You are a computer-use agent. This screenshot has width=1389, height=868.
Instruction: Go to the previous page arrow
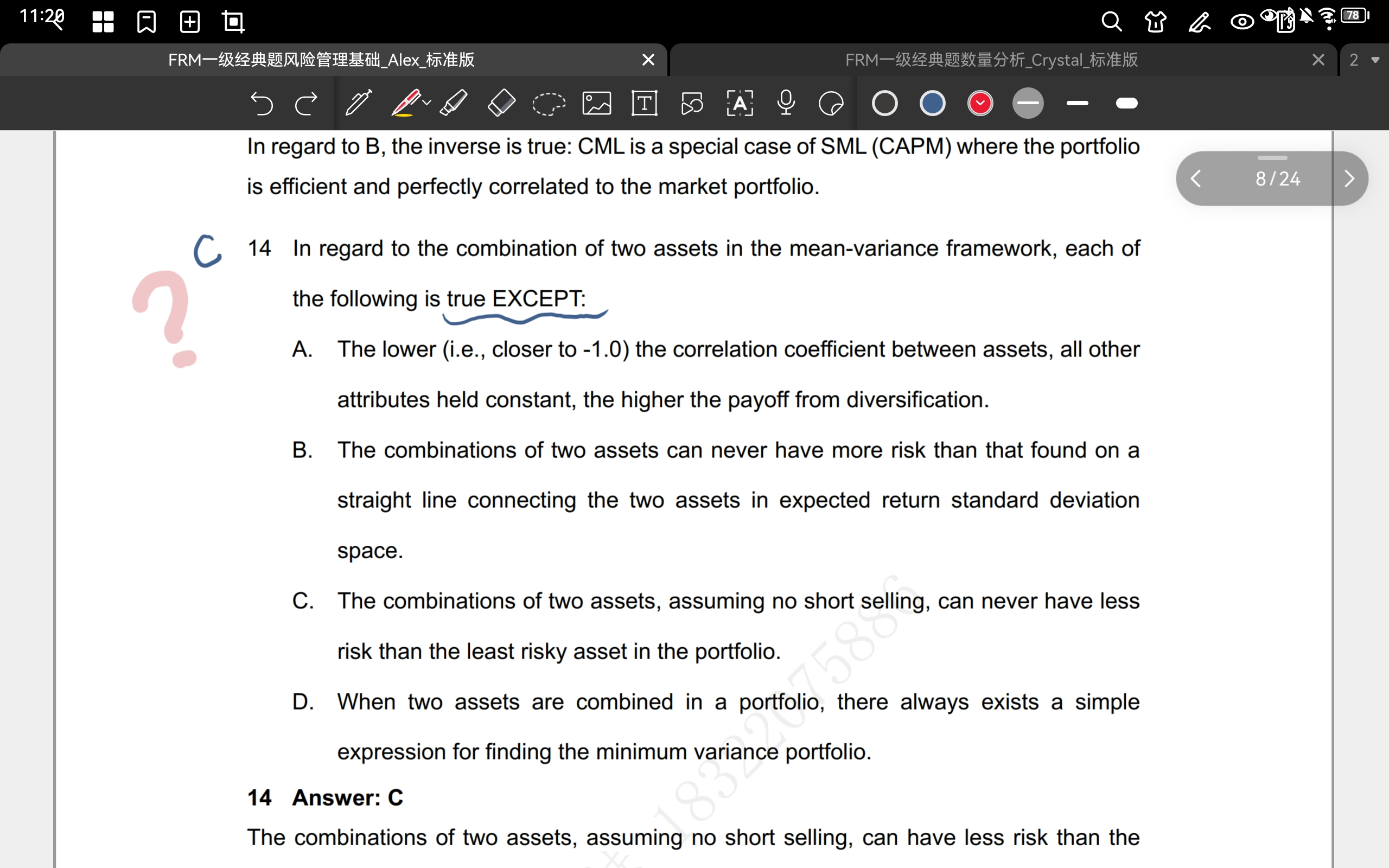(1196, 178)
